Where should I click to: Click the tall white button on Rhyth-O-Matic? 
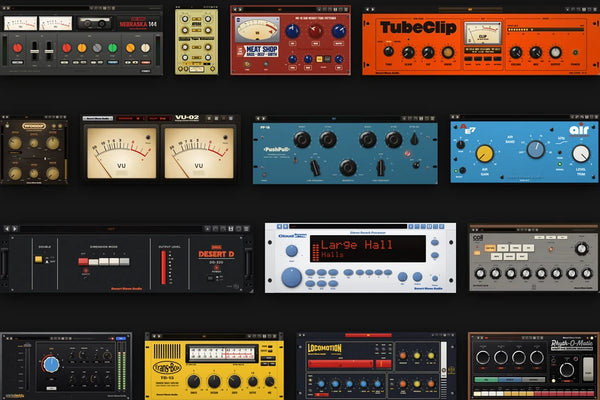[x=588, y=369]
